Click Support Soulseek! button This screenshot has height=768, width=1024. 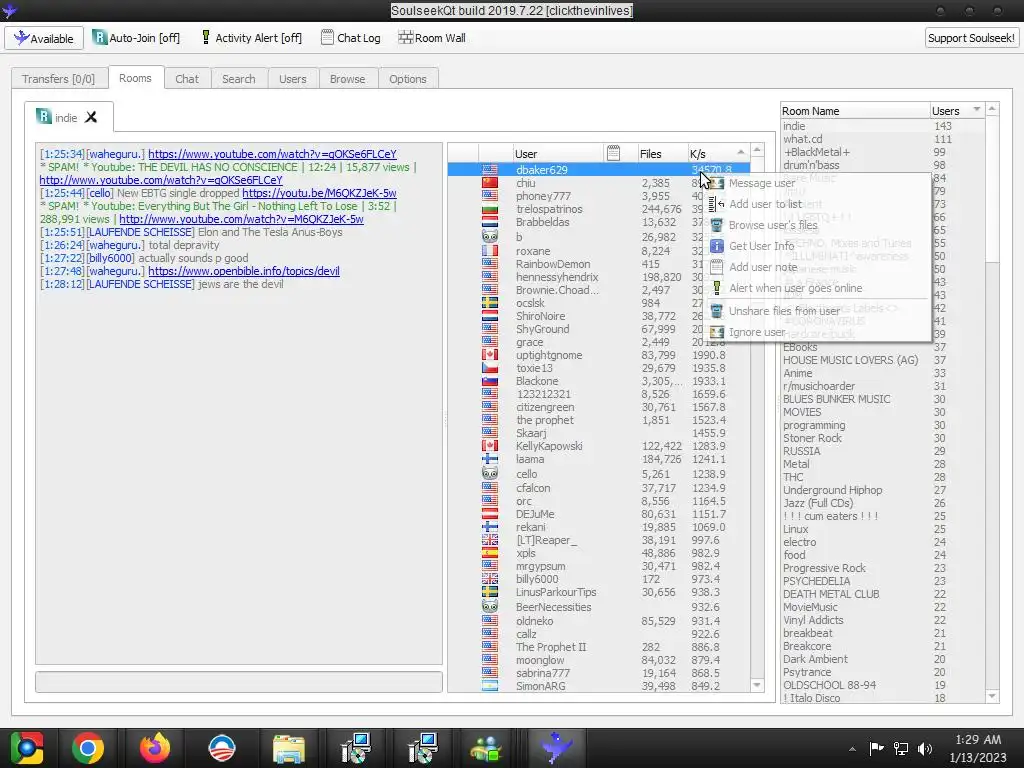(x=971, y=38)
